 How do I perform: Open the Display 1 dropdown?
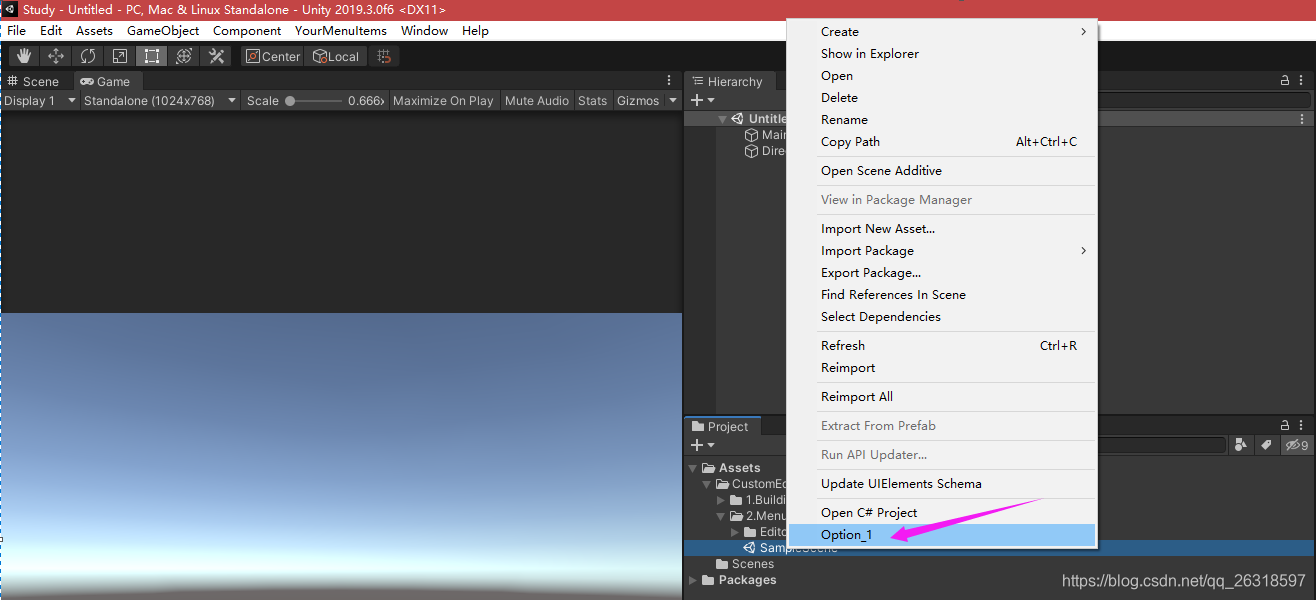tap(40, 100)
